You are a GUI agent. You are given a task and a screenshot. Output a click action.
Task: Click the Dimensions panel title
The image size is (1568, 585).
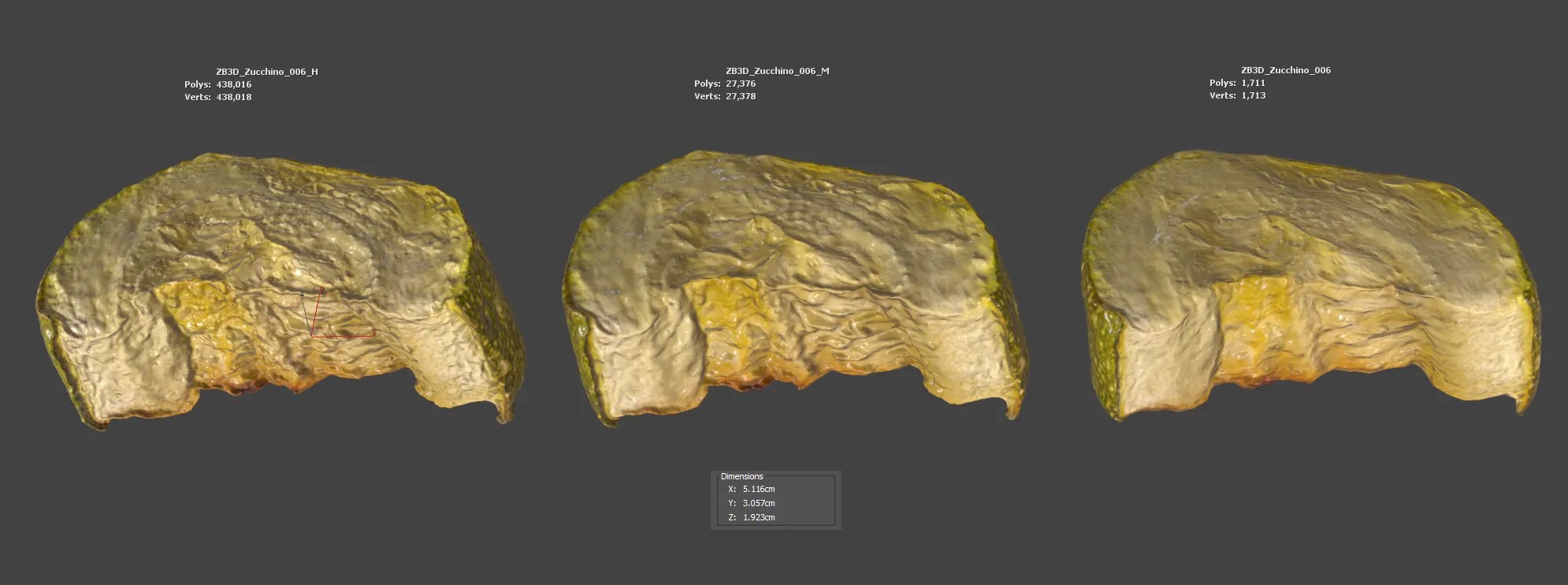tap(741, 476)
